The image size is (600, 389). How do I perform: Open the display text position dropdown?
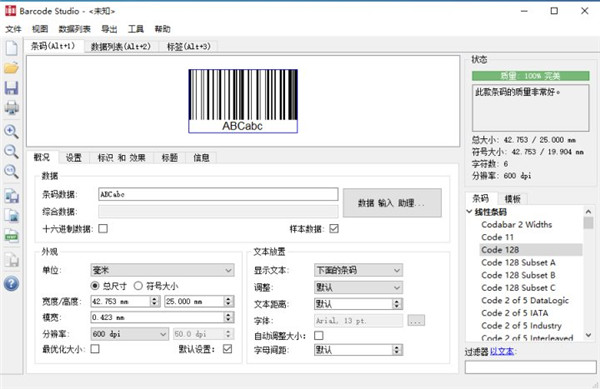point(358,270)
